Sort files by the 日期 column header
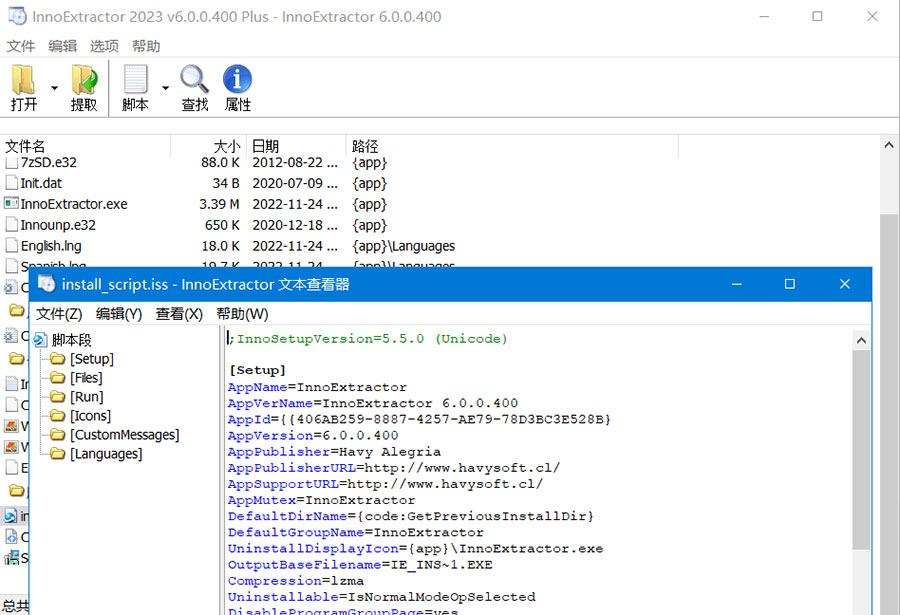This screenshot has width=900, height=615. click(265, 145)
